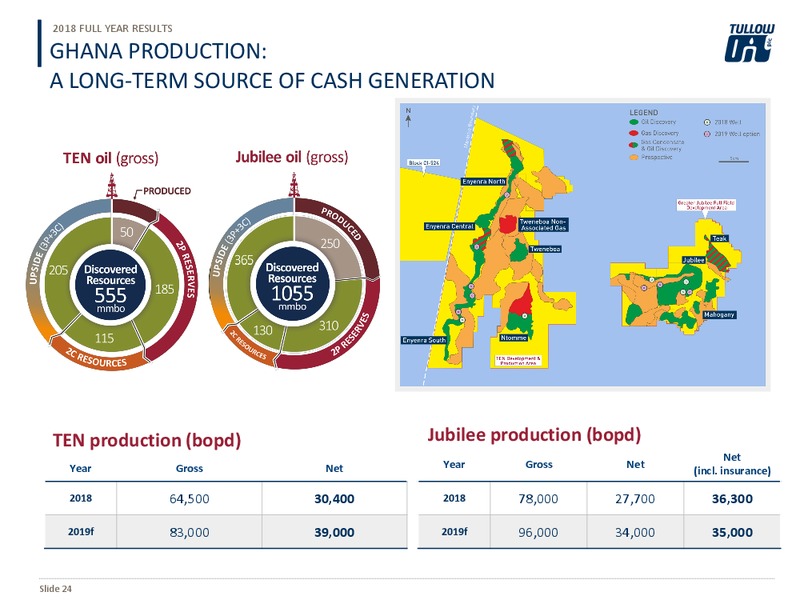
Task: Click the oil rig icon above Jubilee chart
Action: point(293,185)
